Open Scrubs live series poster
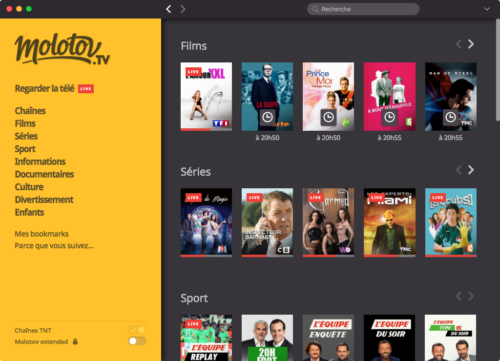This screenshot has width=500, height=361. pyautogui.click(x=451, y=222)
